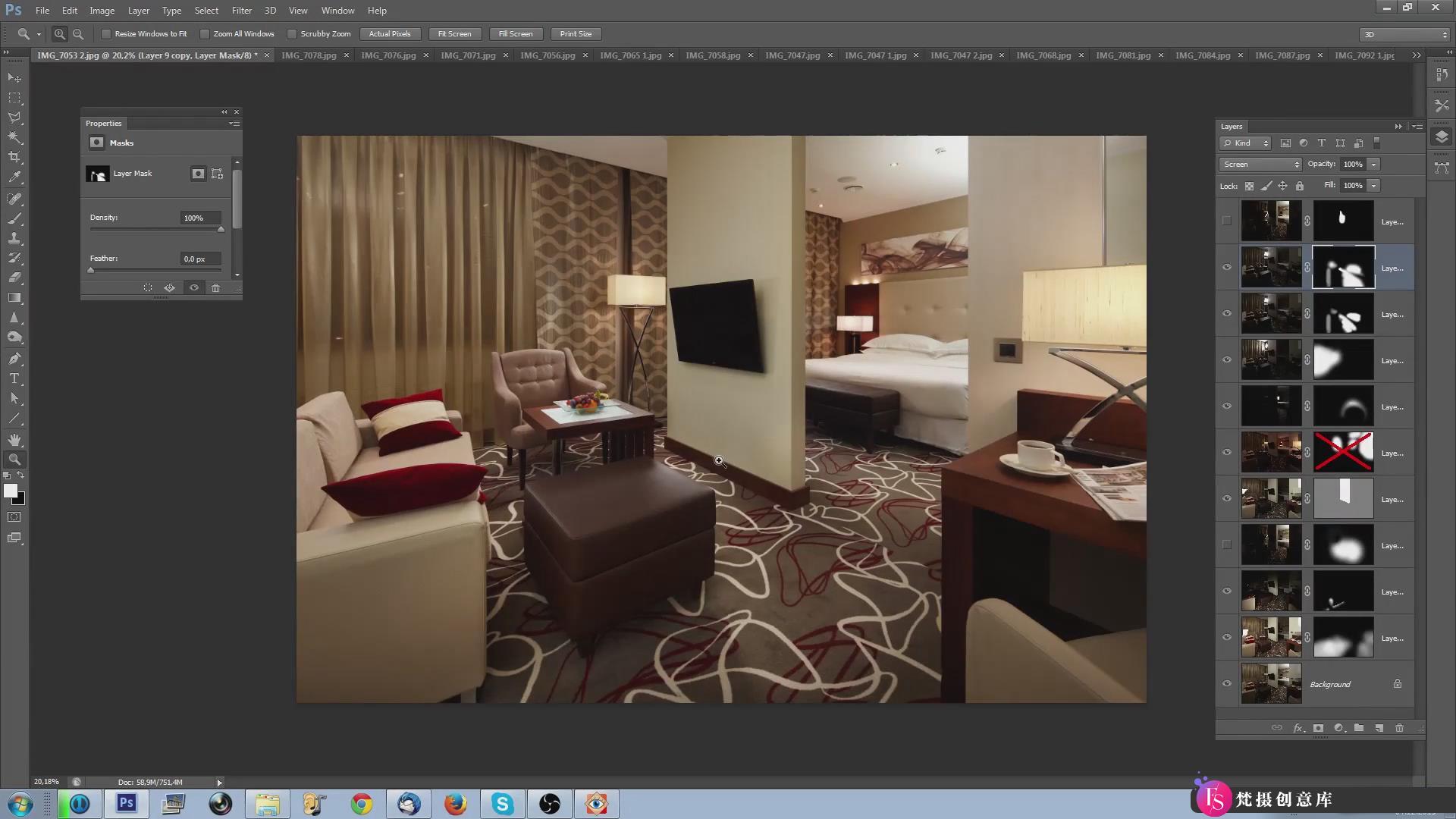Click the Fill Screen button
Image resolution: width=1456 pixels, height=819 pixels.
516,34
